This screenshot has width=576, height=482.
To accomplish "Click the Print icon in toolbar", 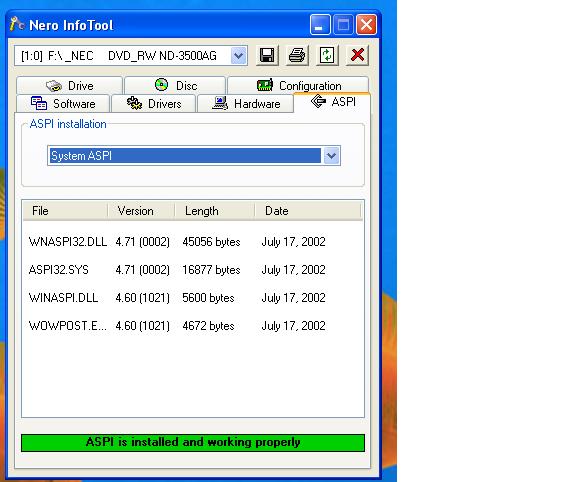I will 297,56.
